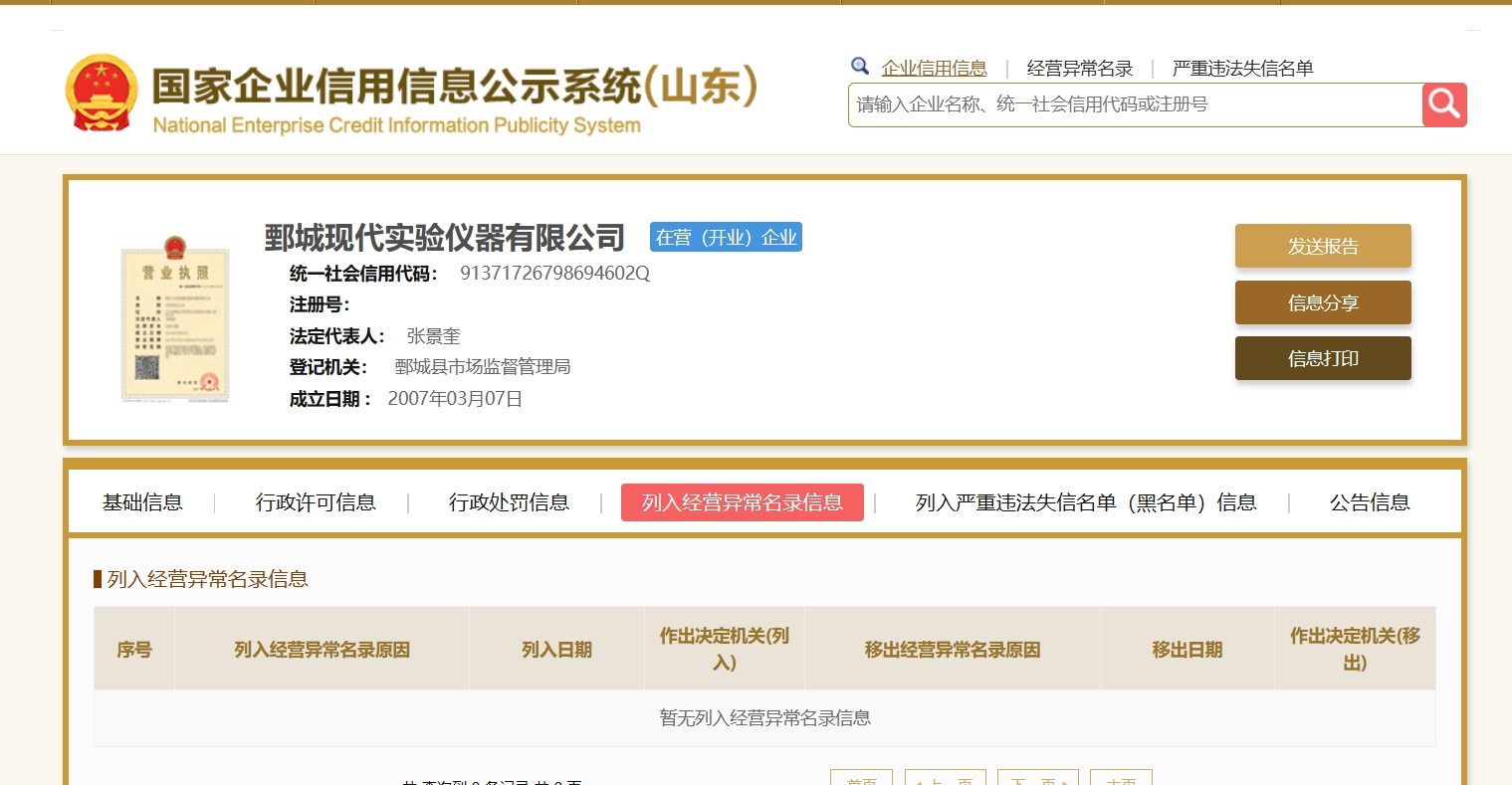1512x785 pixels.
Task: Click the national emblem logo
Action: click(x=102, y=94)
